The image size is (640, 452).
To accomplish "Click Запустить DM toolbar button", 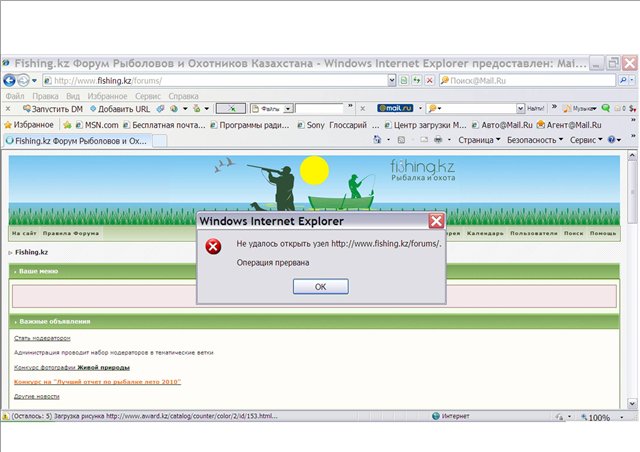I will [x=53, y=109].
